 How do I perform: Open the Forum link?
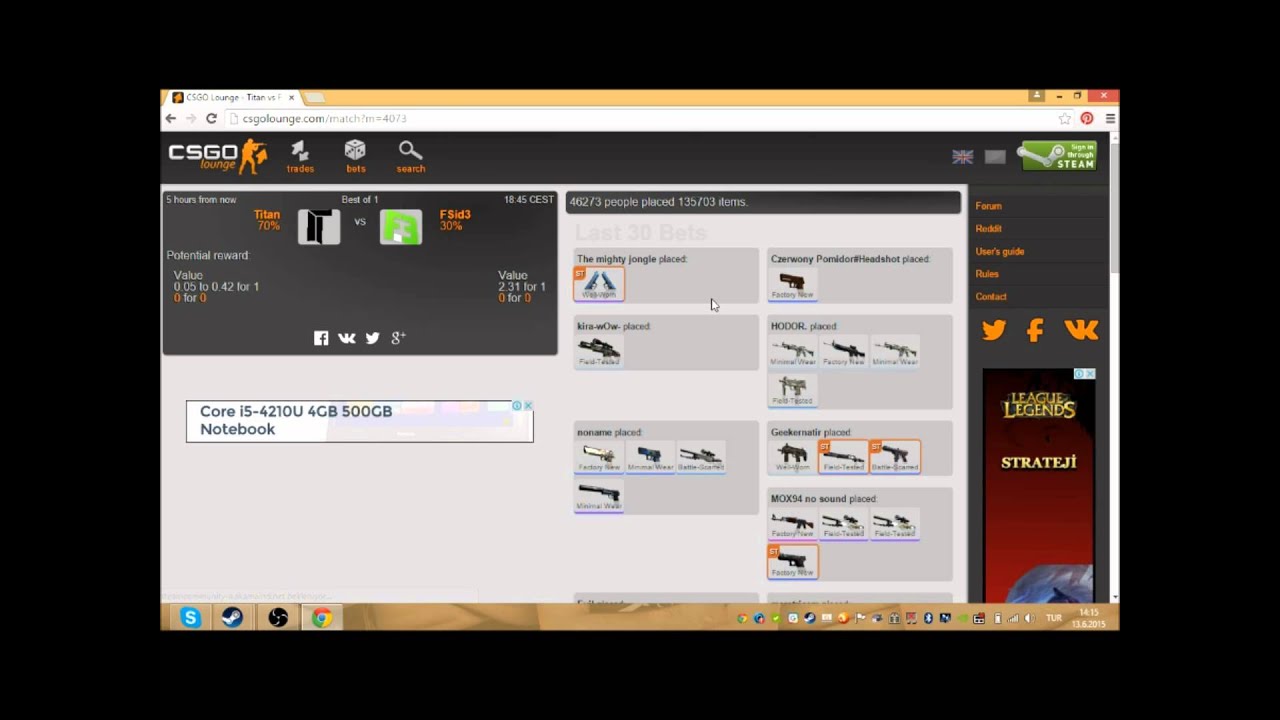pos(988,206)
